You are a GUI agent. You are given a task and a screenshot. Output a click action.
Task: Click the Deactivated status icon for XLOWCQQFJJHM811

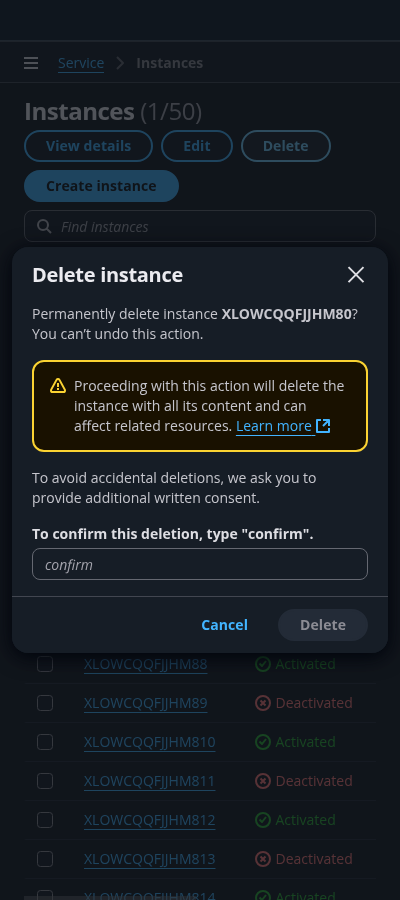(x=263, y=781)
